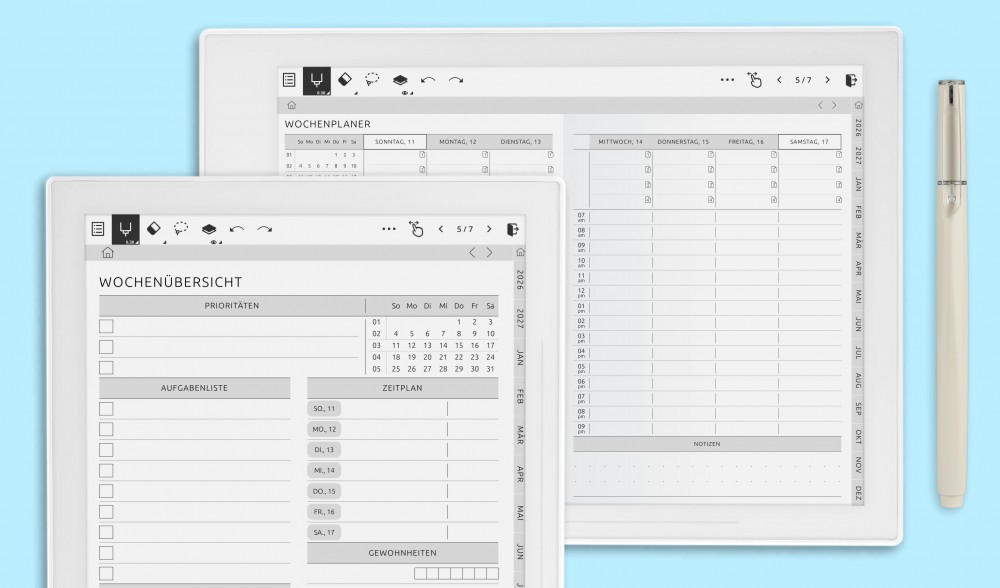Tick the first Aufgabenliste checkbox

[x=106, y=408]
